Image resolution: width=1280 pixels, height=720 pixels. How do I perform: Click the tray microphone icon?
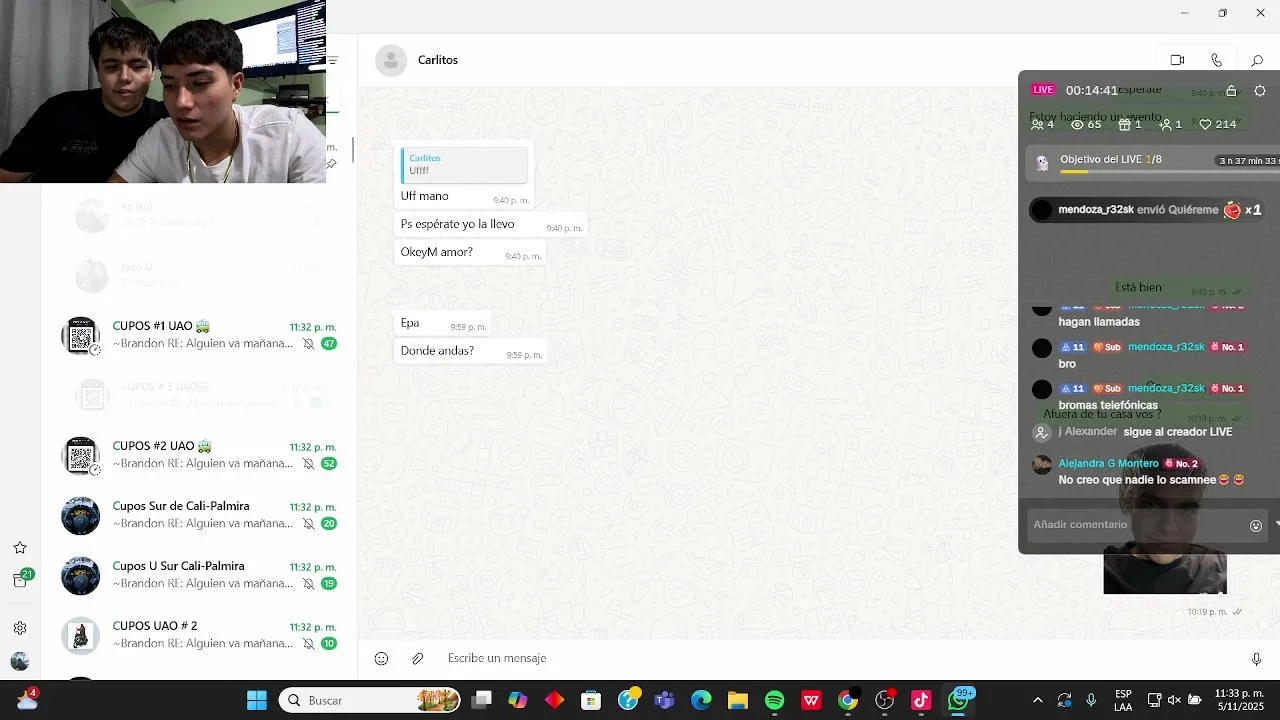1091,700
